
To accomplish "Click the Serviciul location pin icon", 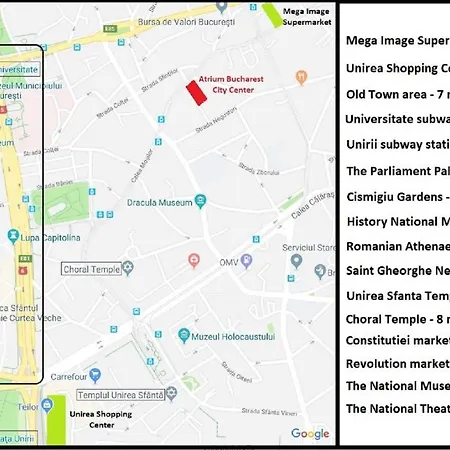I will tap(296, 261).
